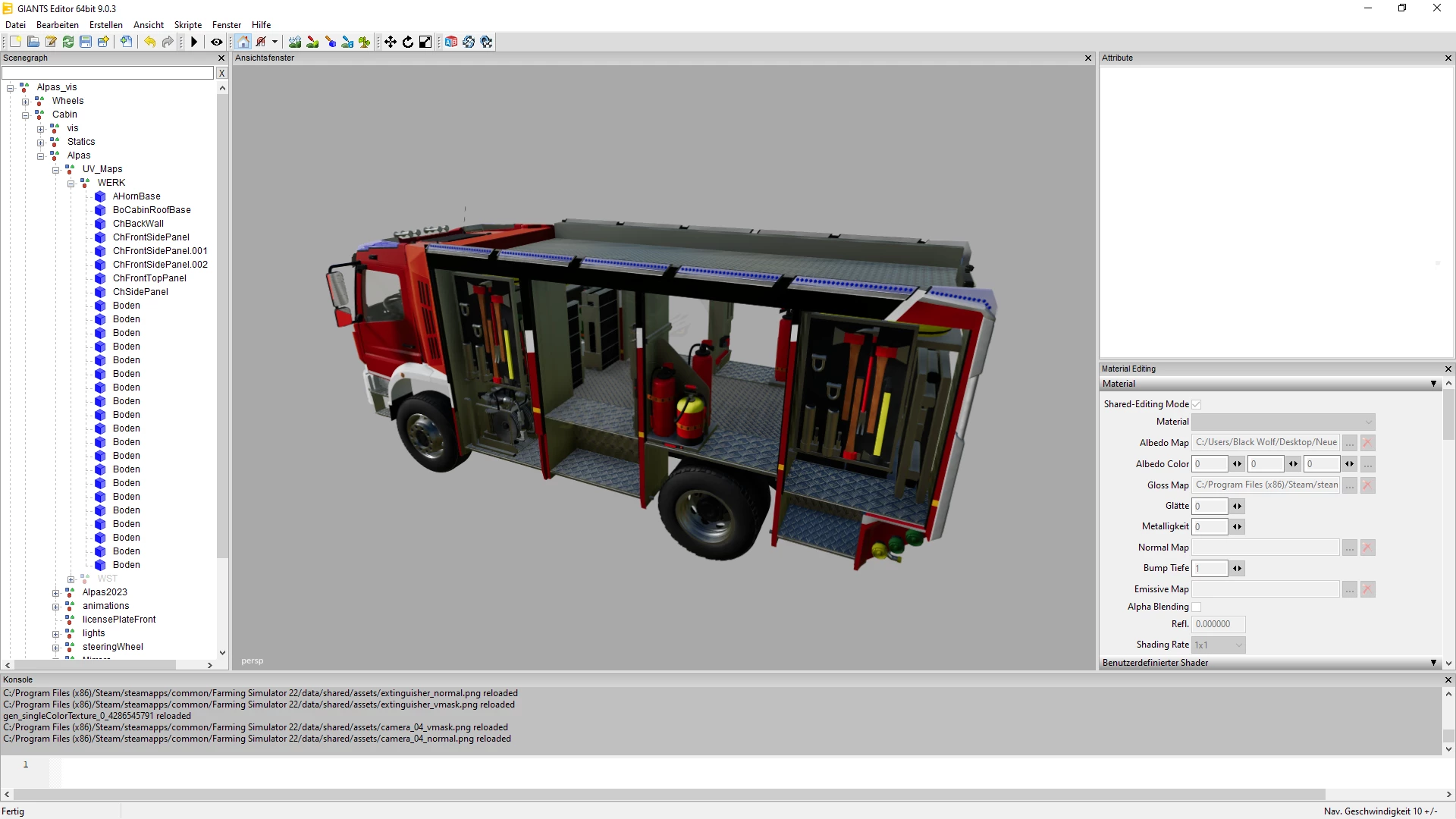Click the eye visibility toolbar icon

(x=217, y=42)
